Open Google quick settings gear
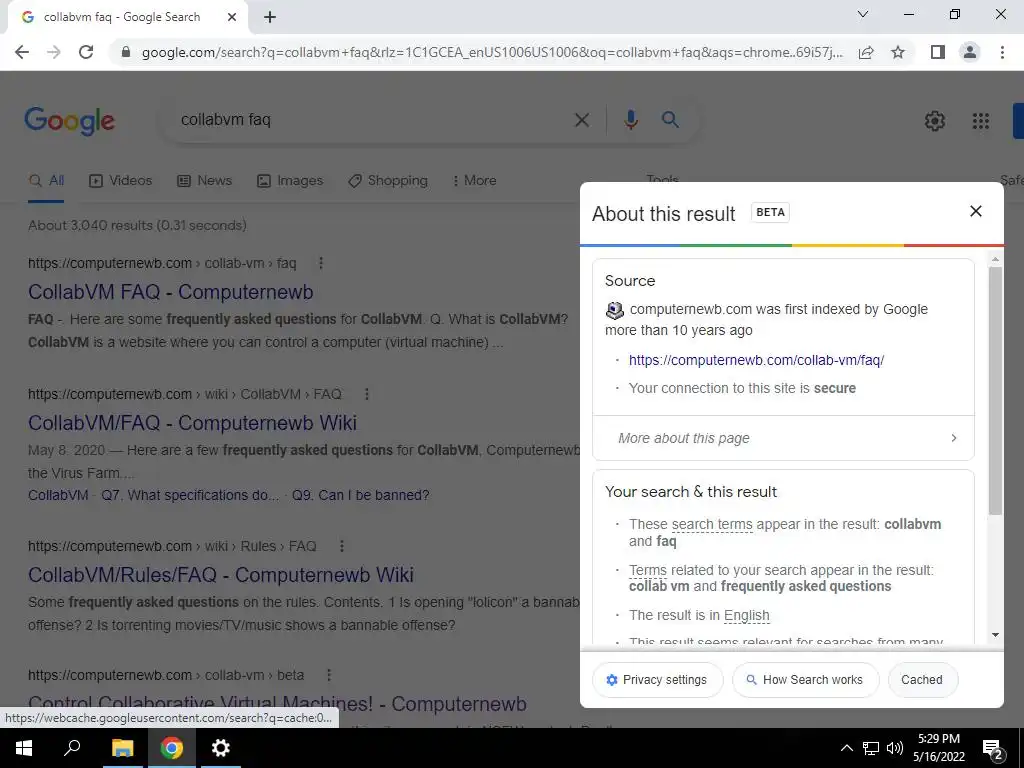1024x768 pixels. [x=935, y=121]
